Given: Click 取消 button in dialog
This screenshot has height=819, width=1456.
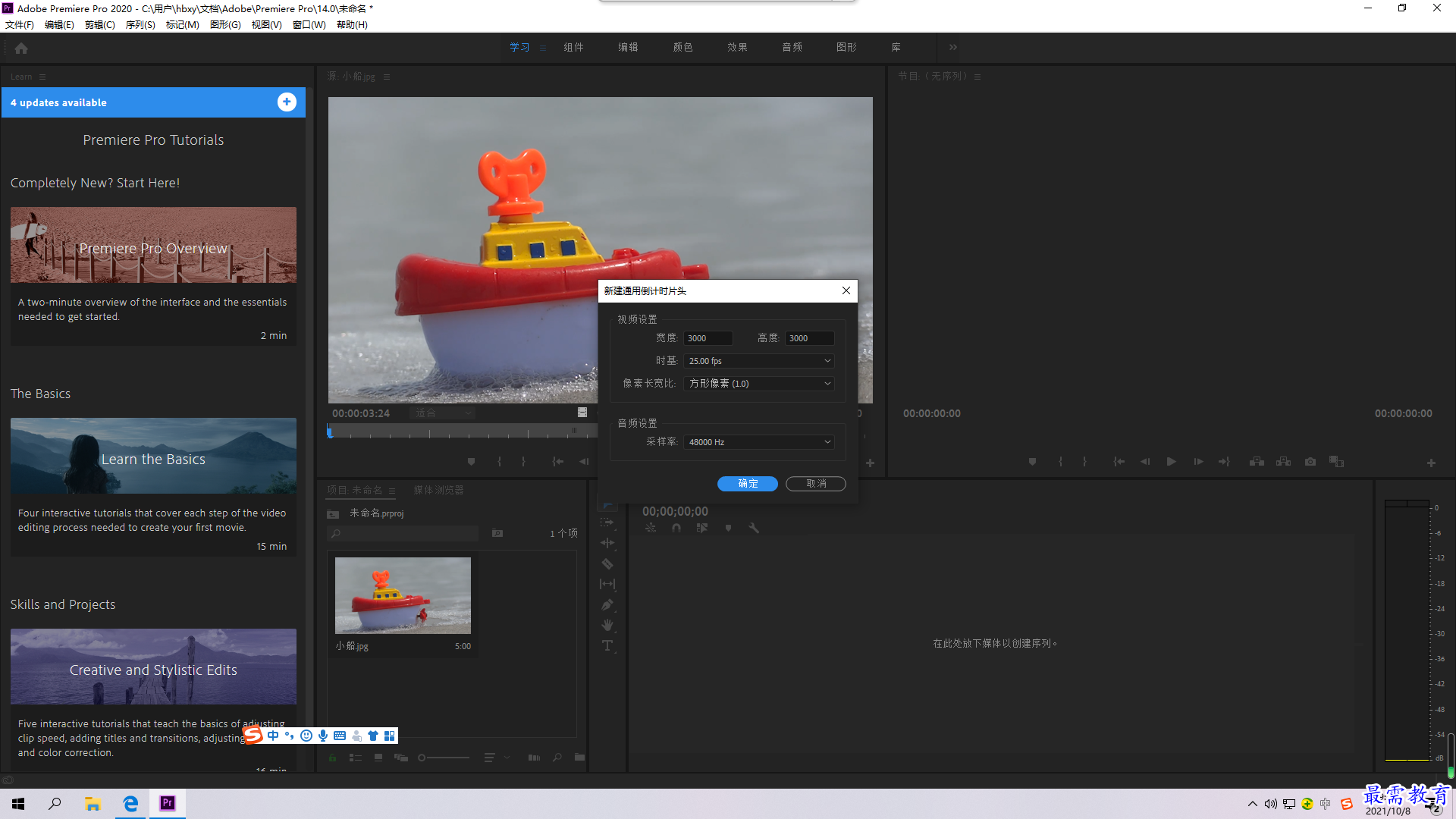Looking at the screenshot, I should pos(816,483).
